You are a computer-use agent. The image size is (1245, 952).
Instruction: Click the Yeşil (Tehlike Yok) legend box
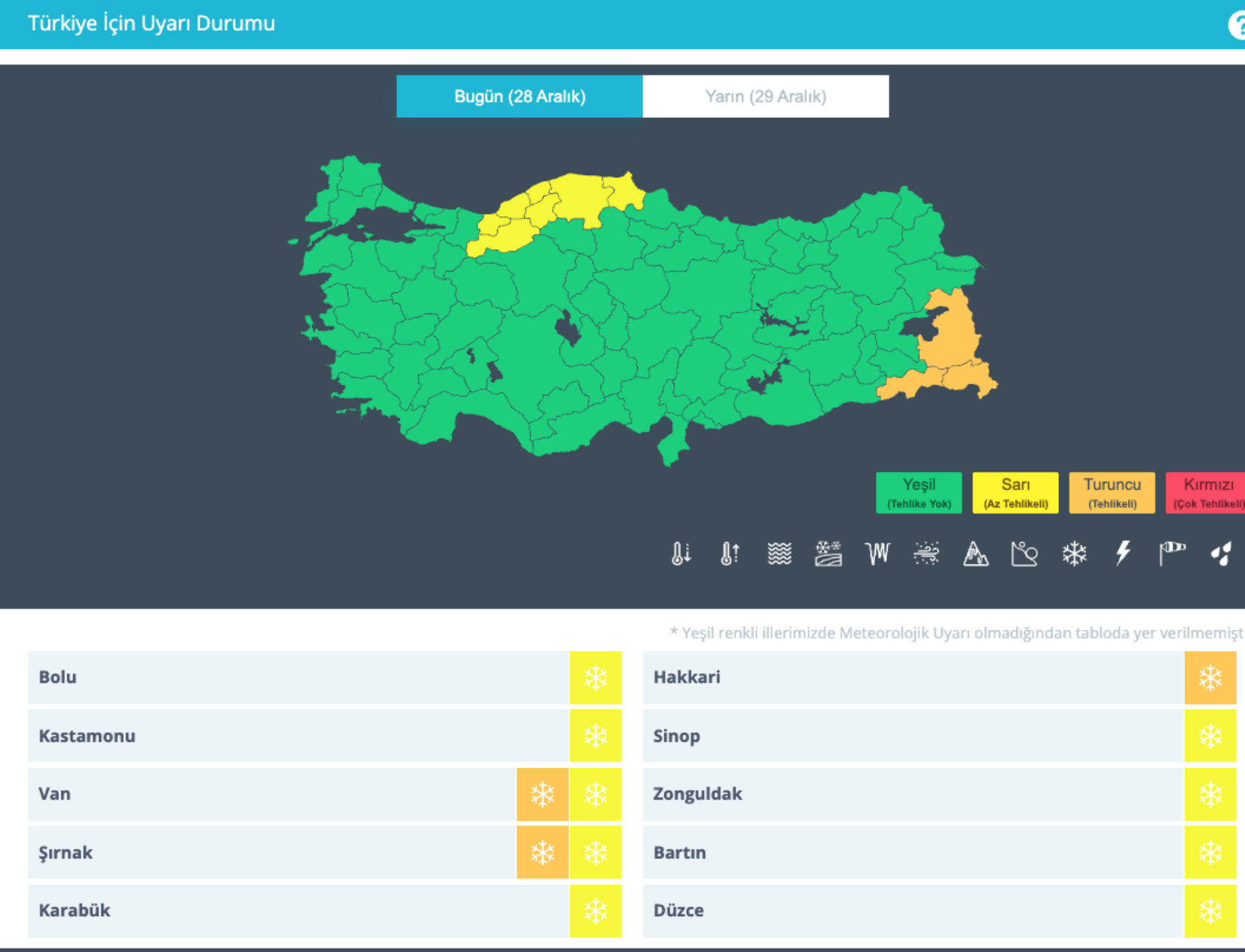coord(918,493)
